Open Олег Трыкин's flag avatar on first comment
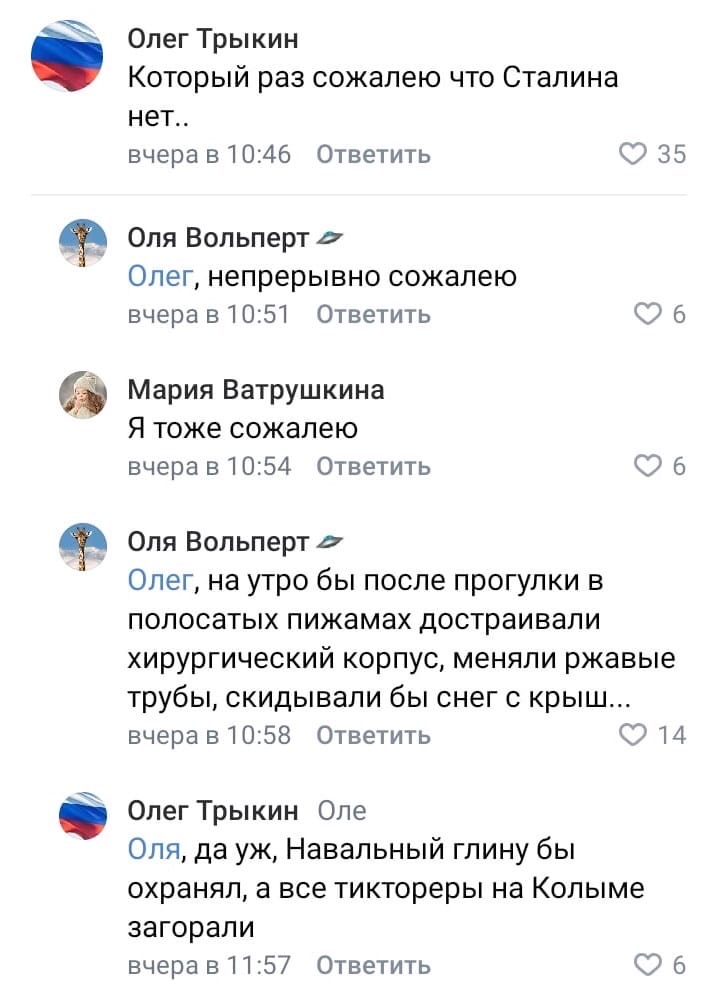This screenshot has height=987, width=718. (x=67, y=57)
